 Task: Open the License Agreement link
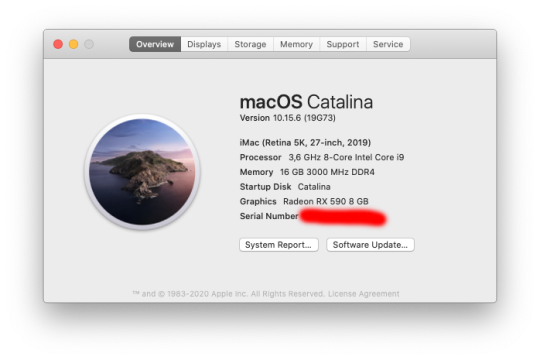[x=364, y=294]
